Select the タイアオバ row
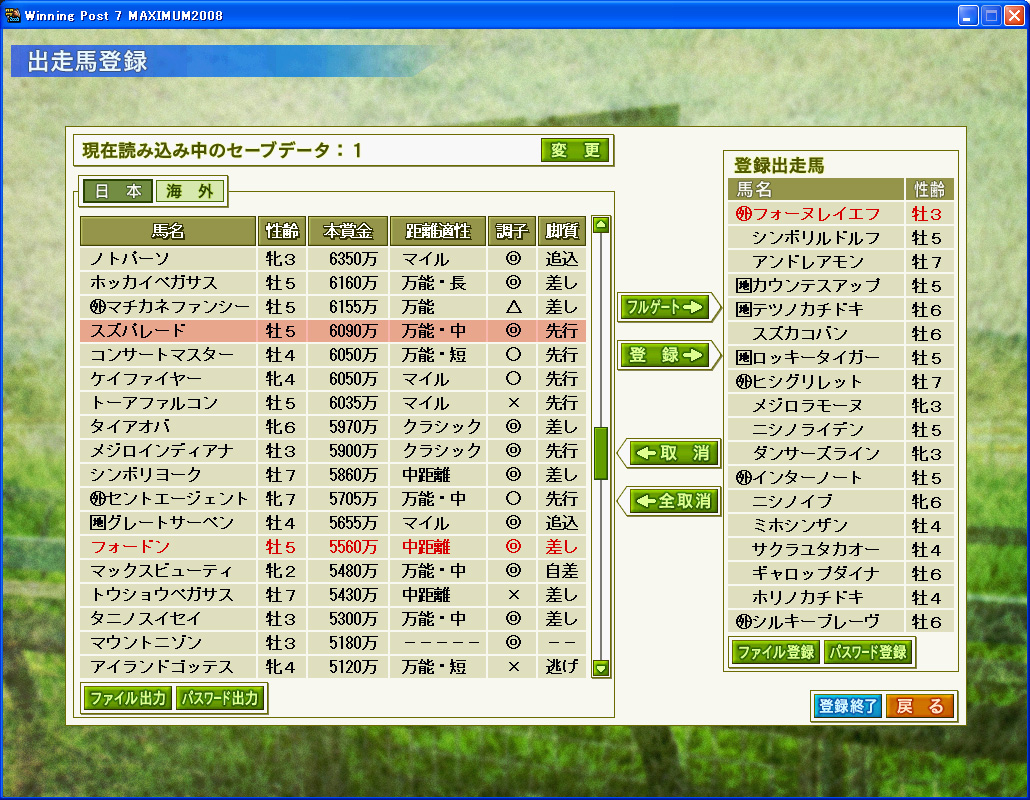Image resolution: width=1030 pixels, height=800 pixels. [x=333, y=427]
